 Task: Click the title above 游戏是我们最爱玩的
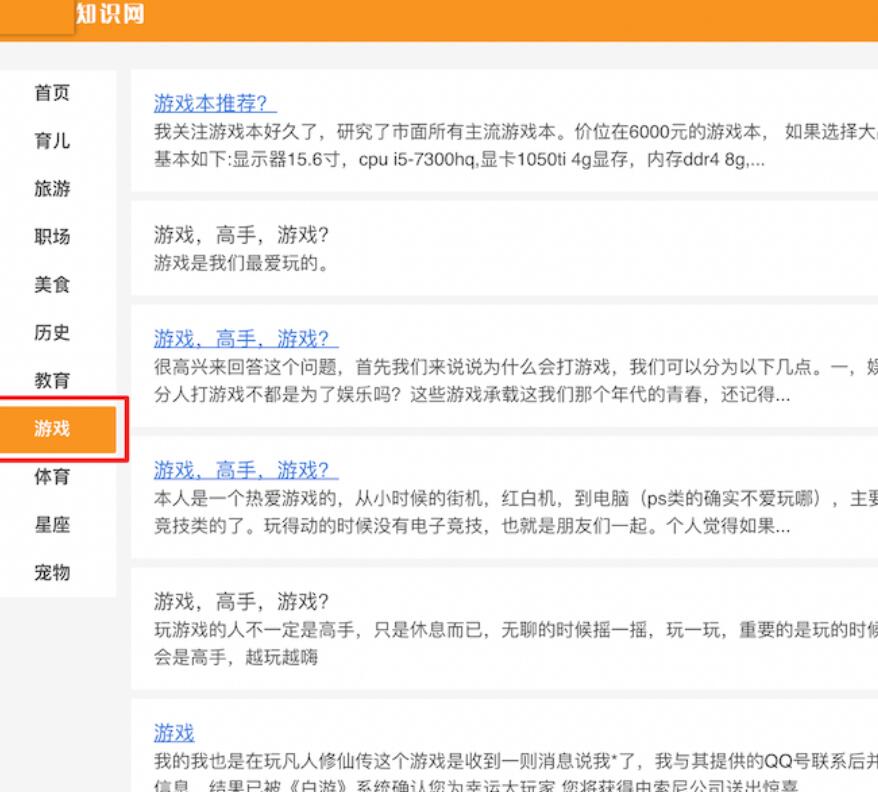point(241,235)
